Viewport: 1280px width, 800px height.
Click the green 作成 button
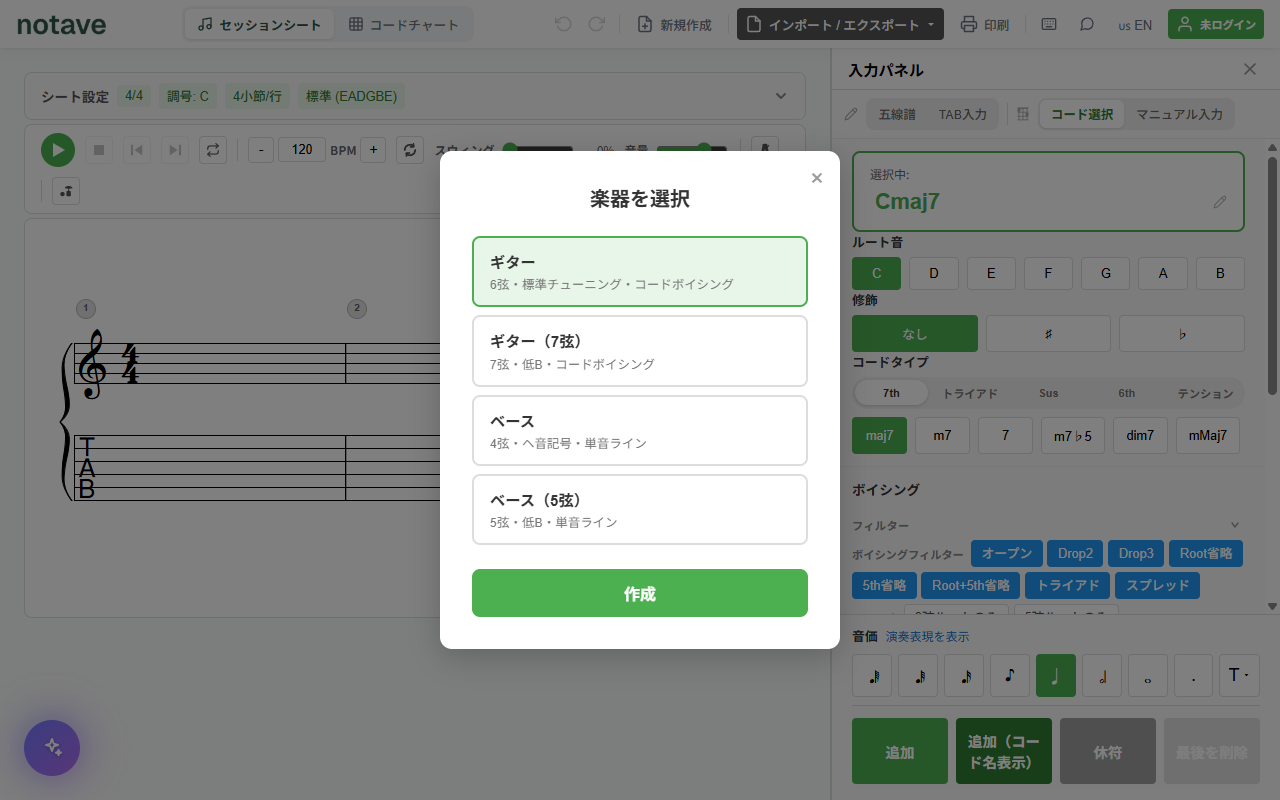pyautogui.click(x=640, y=593)
